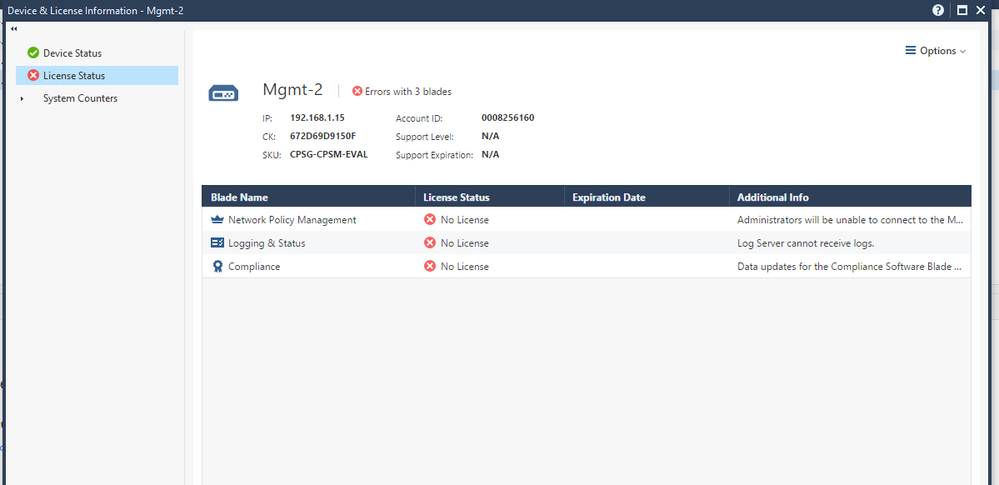The height and width of the screenshot is (485, 999).
Task: Open the Options dropdown menu
Action: click(935, 51)
